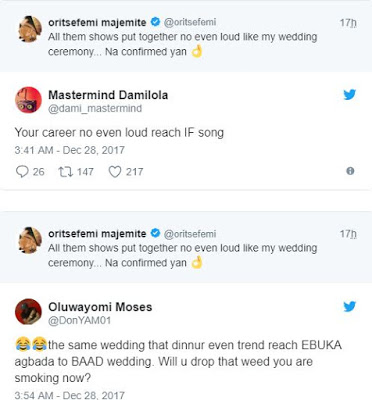Open the 3:41 AM - Dec 28, 2017 timestamp
Image resolution: width=372 pixels, height=400 pixels.
[x=69, y=150]
